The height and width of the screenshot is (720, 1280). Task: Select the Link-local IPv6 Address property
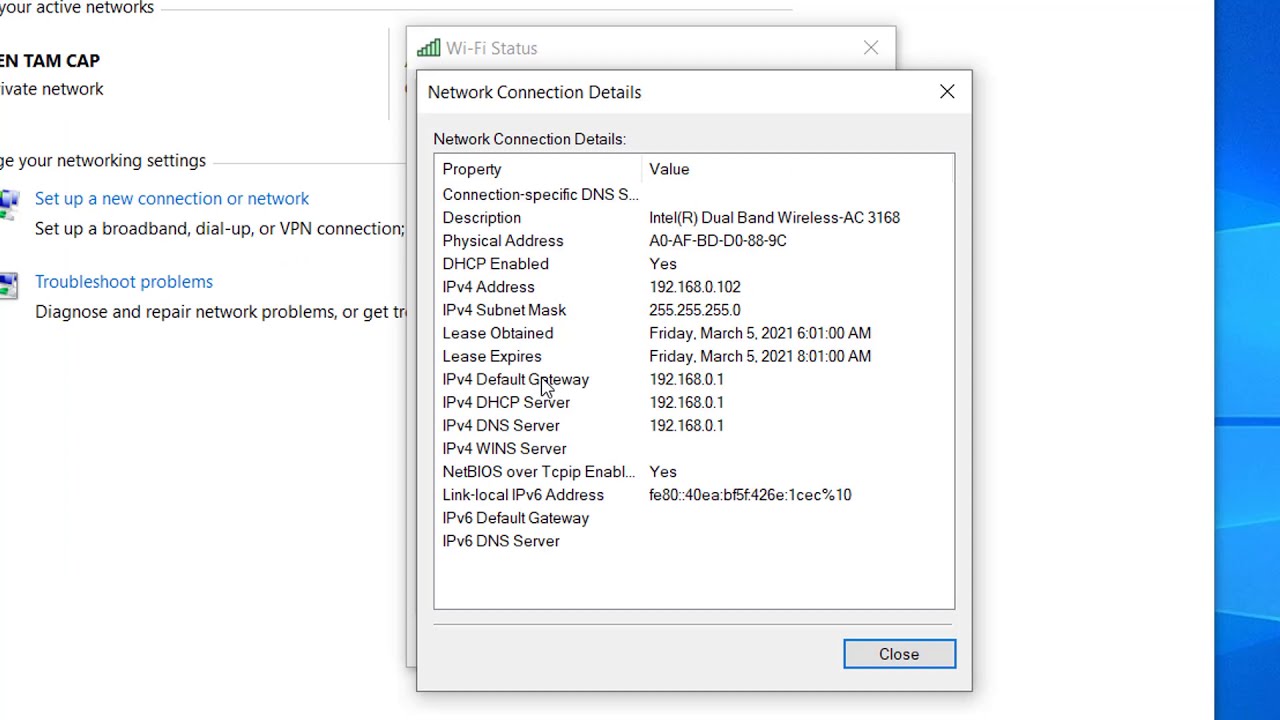point(523,494)
